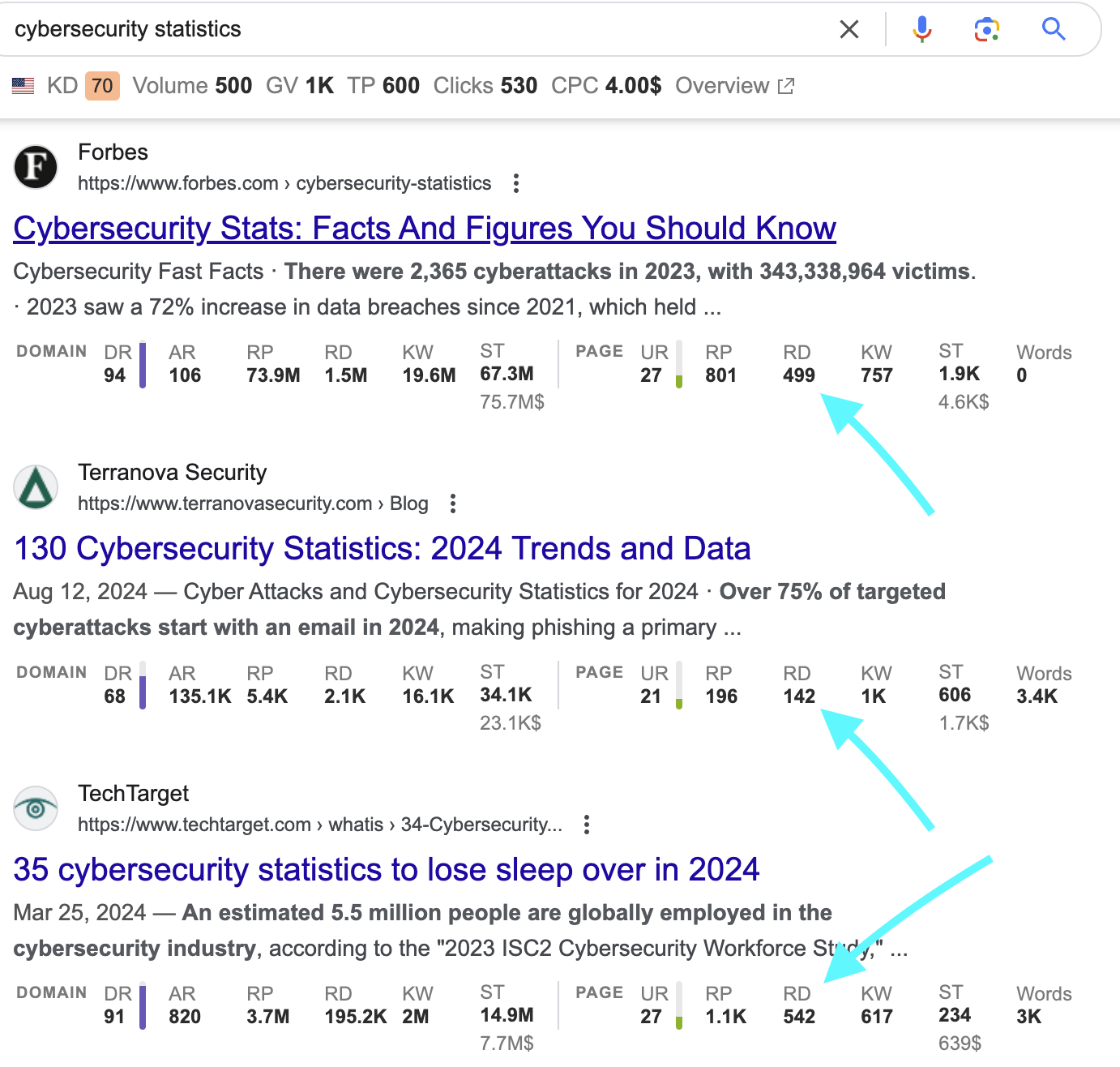Click the 'TP 600' metric
The image size is (1120, 1067).
click(383, 85)
